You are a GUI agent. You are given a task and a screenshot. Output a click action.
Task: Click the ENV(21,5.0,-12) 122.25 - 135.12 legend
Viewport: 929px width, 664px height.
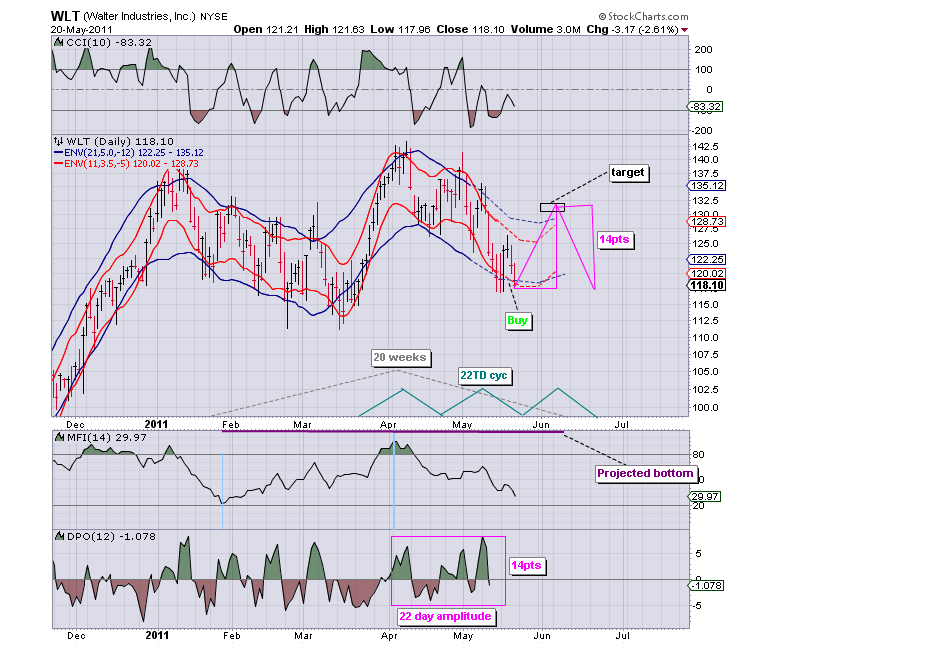[x=134, y=153]
